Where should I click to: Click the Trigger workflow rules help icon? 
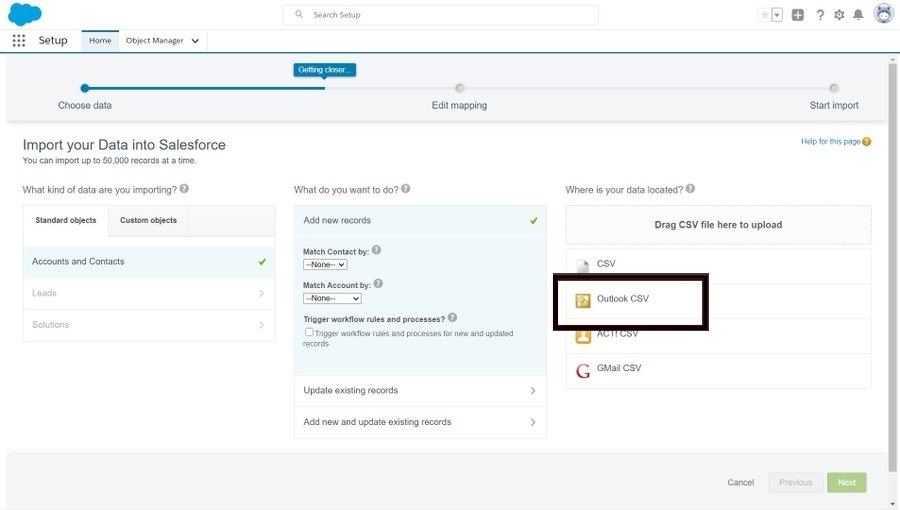coord(452,317)
